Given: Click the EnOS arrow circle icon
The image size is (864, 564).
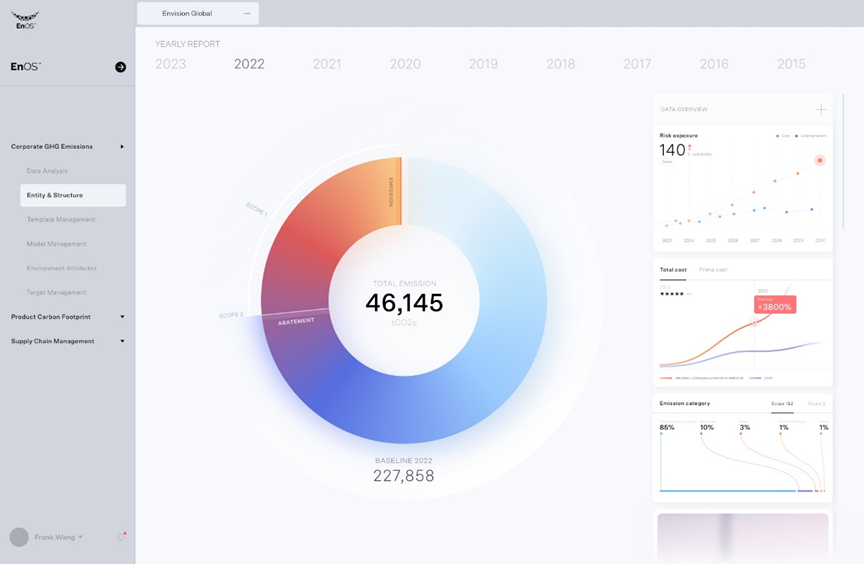Looking at the screenshot, I should pyautogui.click(x=120, y=67).
